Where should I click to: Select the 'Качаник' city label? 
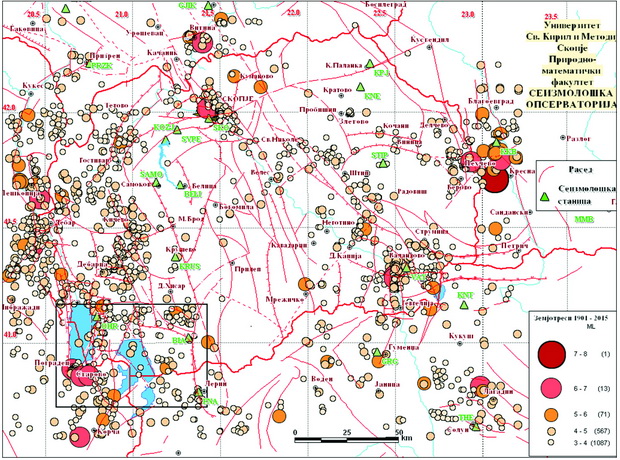click(163, 53)
